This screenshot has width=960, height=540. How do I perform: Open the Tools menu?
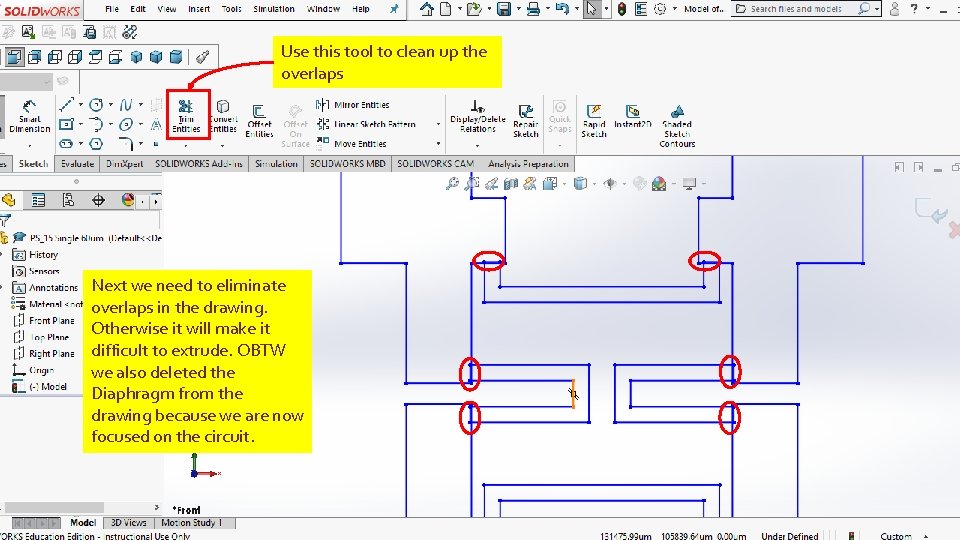tap(231, 9)
